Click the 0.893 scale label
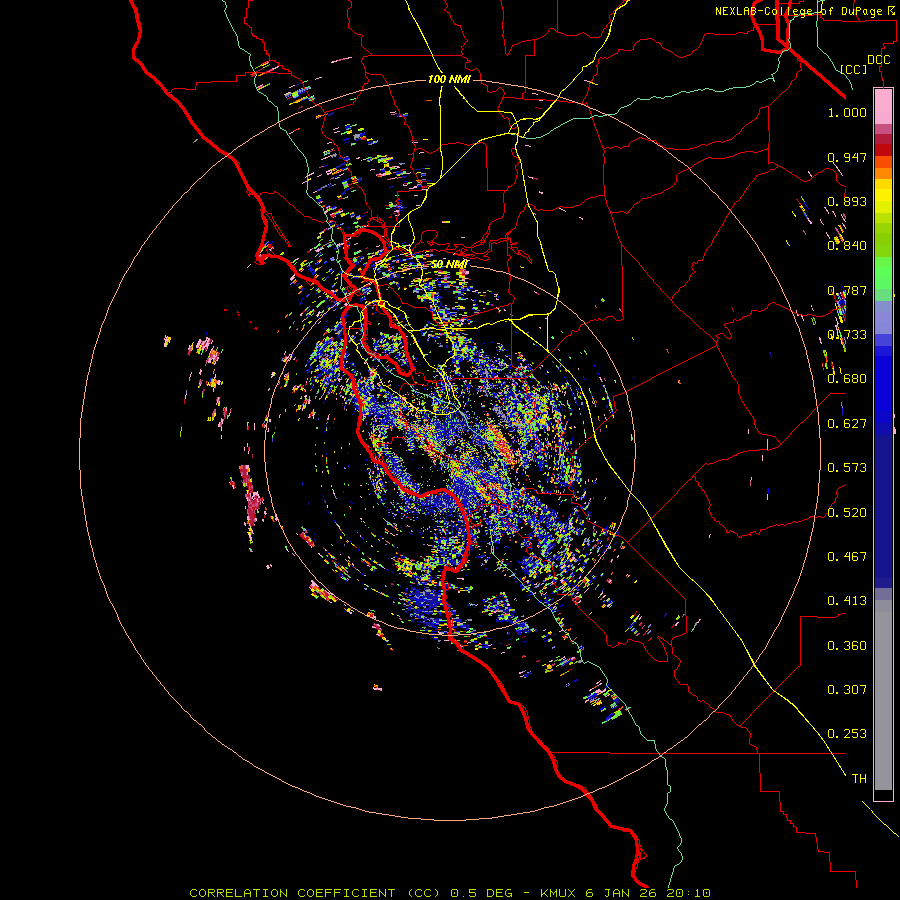 [x=847, y=201]
